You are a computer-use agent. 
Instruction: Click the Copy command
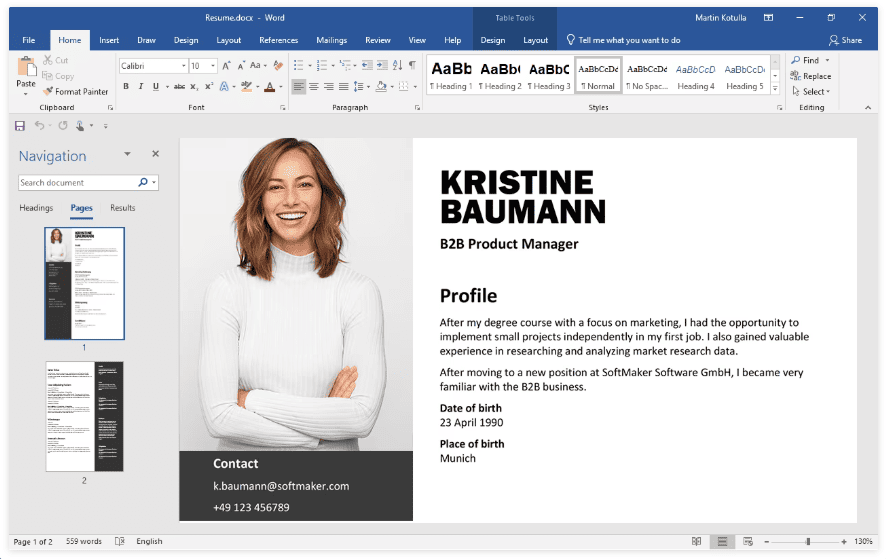point(58,76)
